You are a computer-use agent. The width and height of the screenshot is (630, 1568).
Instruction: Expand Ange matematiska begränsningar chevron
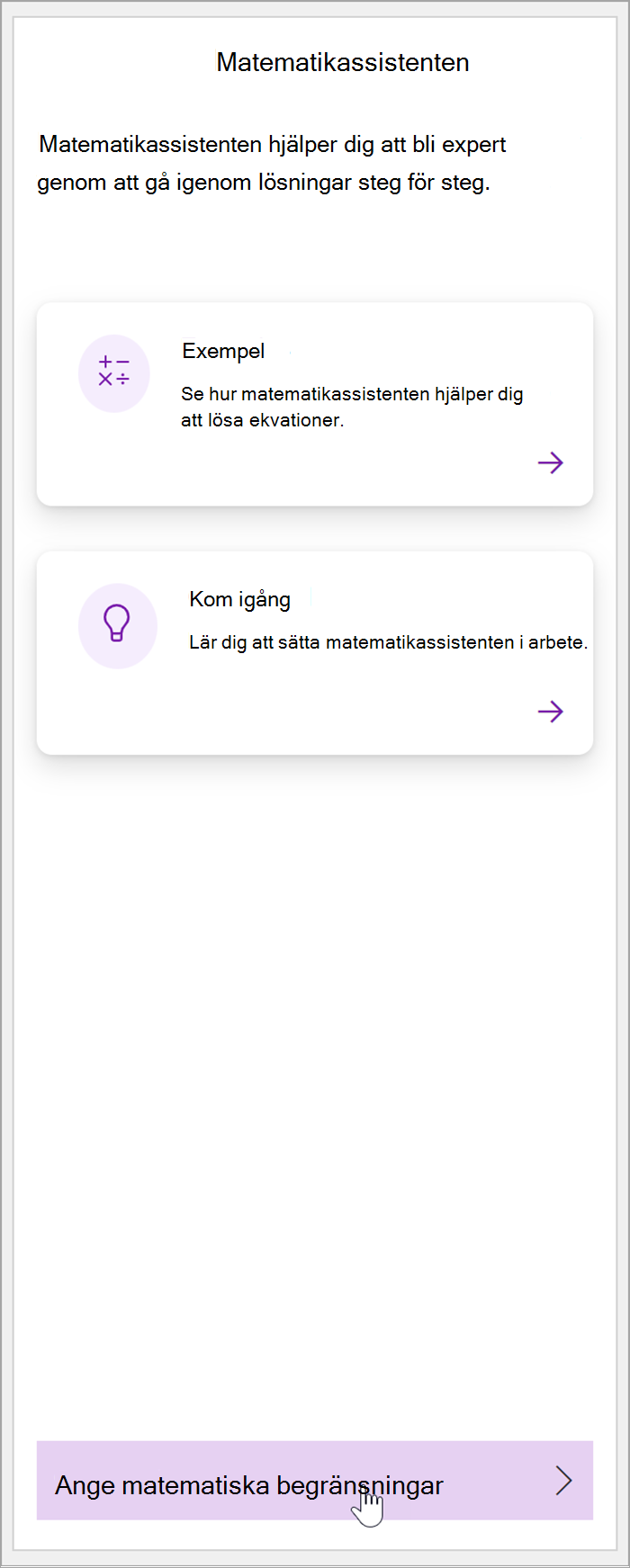[x=563, y=1480]
